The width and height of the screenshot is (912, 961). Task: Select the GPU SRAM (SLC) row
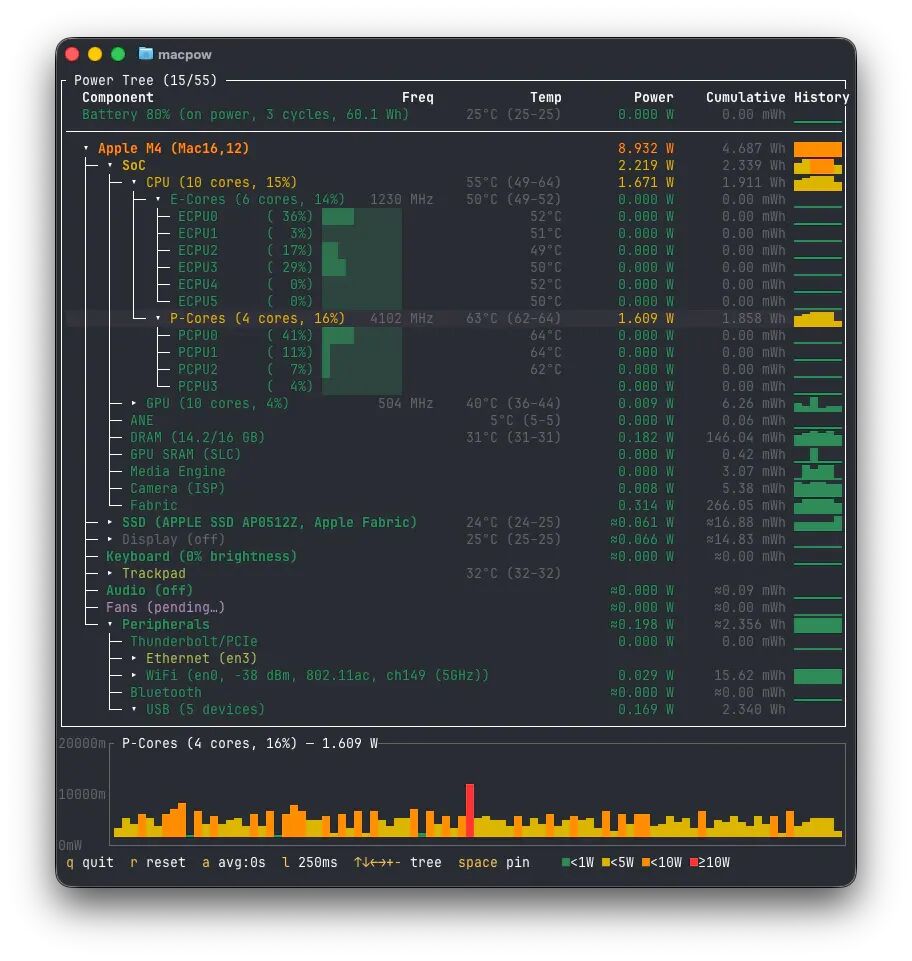pos(454,455)
